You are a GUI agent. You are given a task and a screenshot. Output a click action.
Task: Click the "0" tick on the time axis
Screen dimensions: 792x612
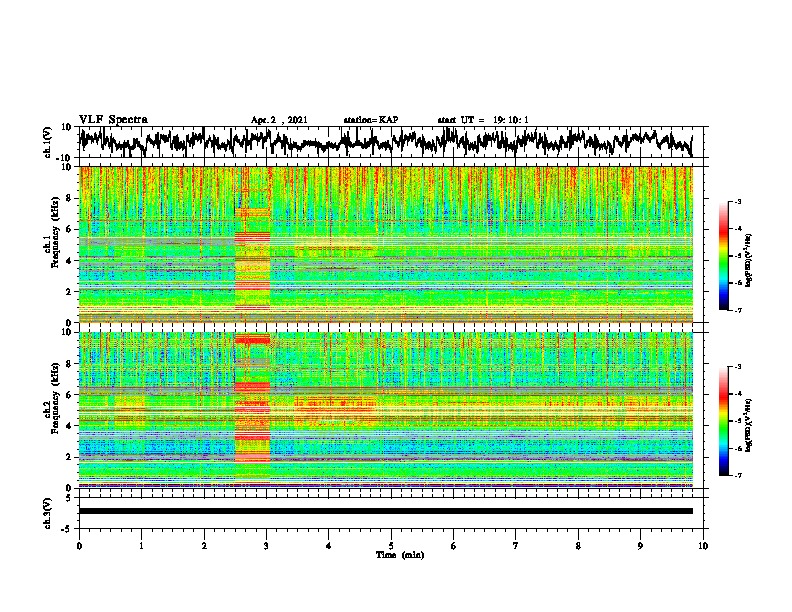(79, 546)
